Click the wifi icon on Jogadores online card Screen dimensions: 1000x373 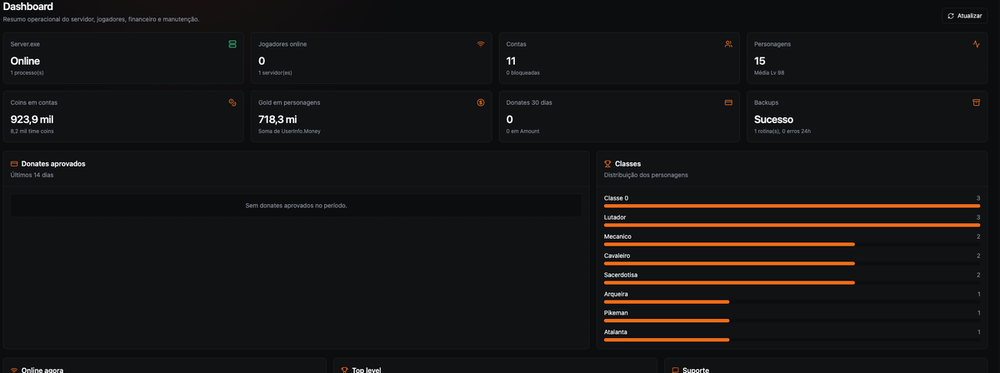point(480,44)
